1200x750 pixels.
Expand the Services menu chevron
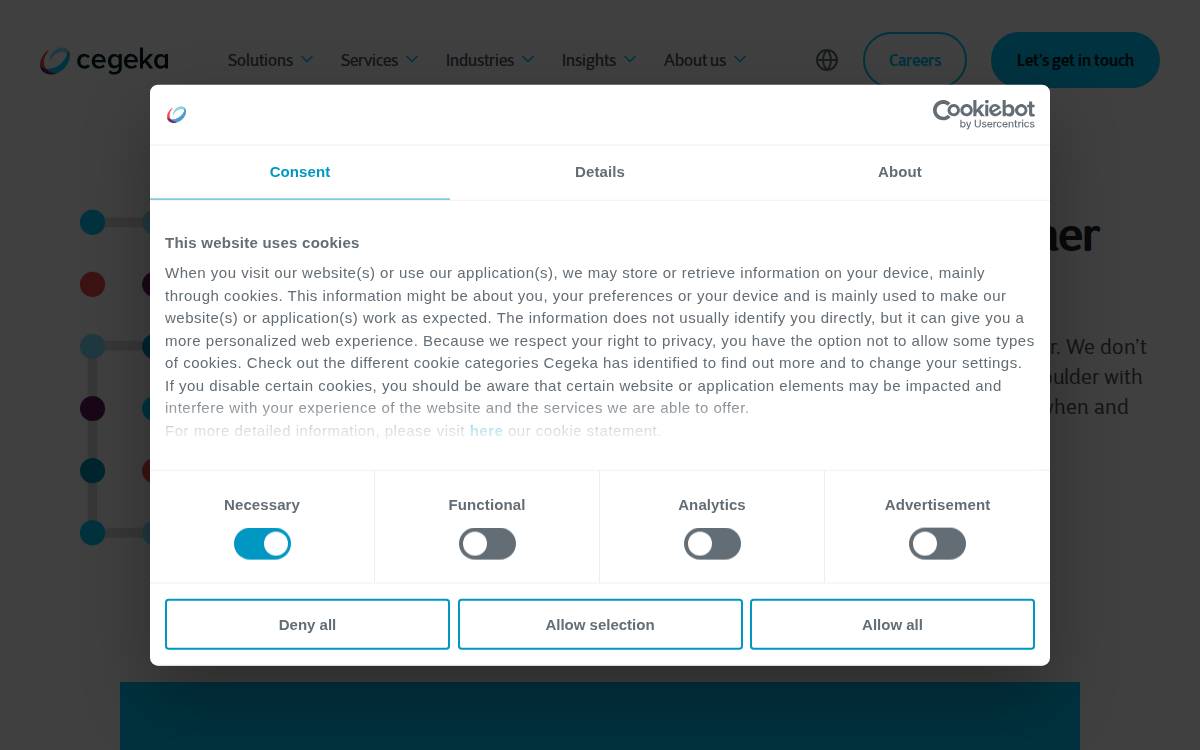tap(412, 60)
